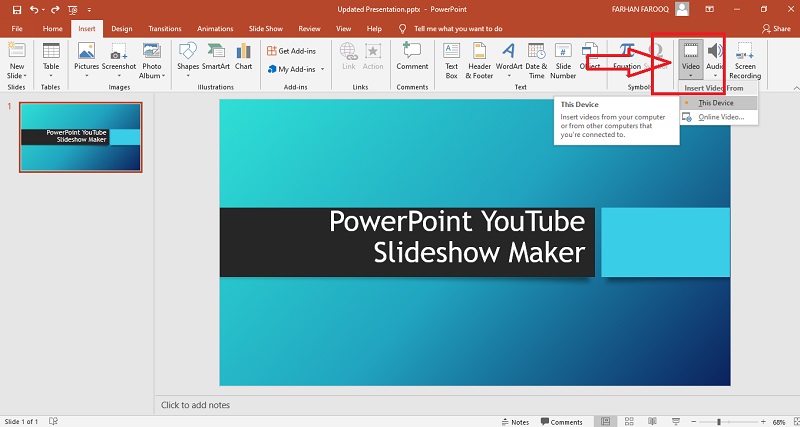Click to add notes area

pos(195,405)
